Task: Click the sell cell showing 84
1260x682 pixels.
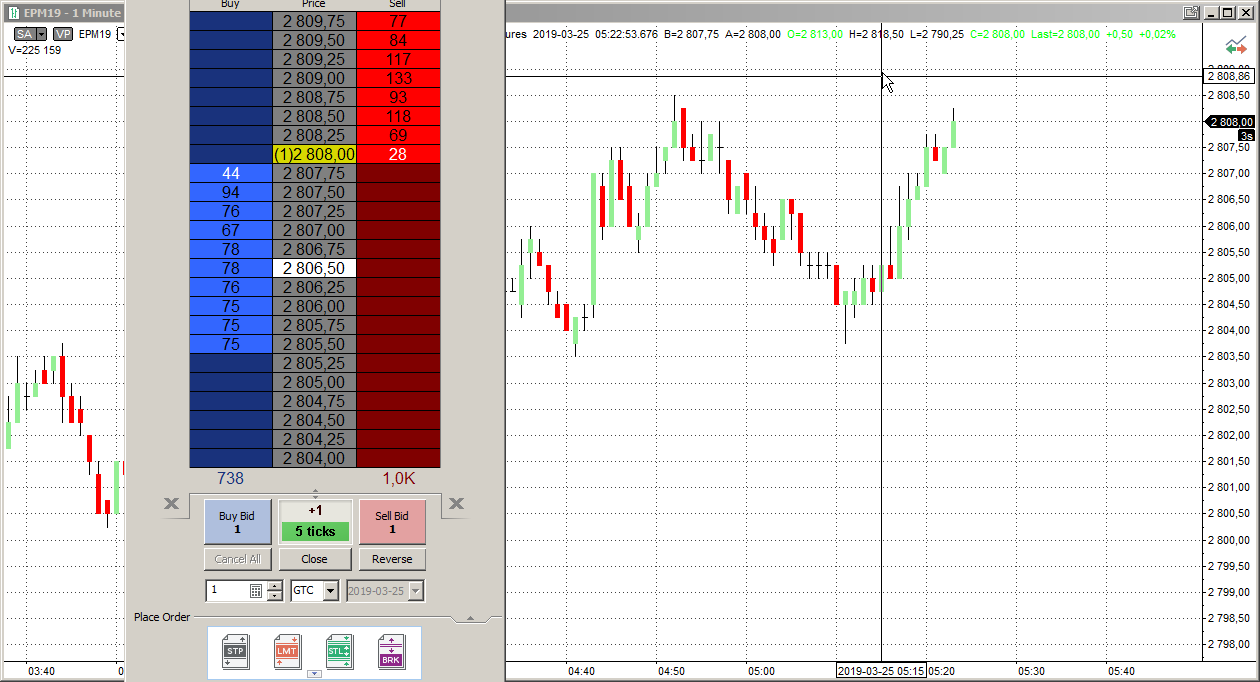Action: tap(398, 40)
